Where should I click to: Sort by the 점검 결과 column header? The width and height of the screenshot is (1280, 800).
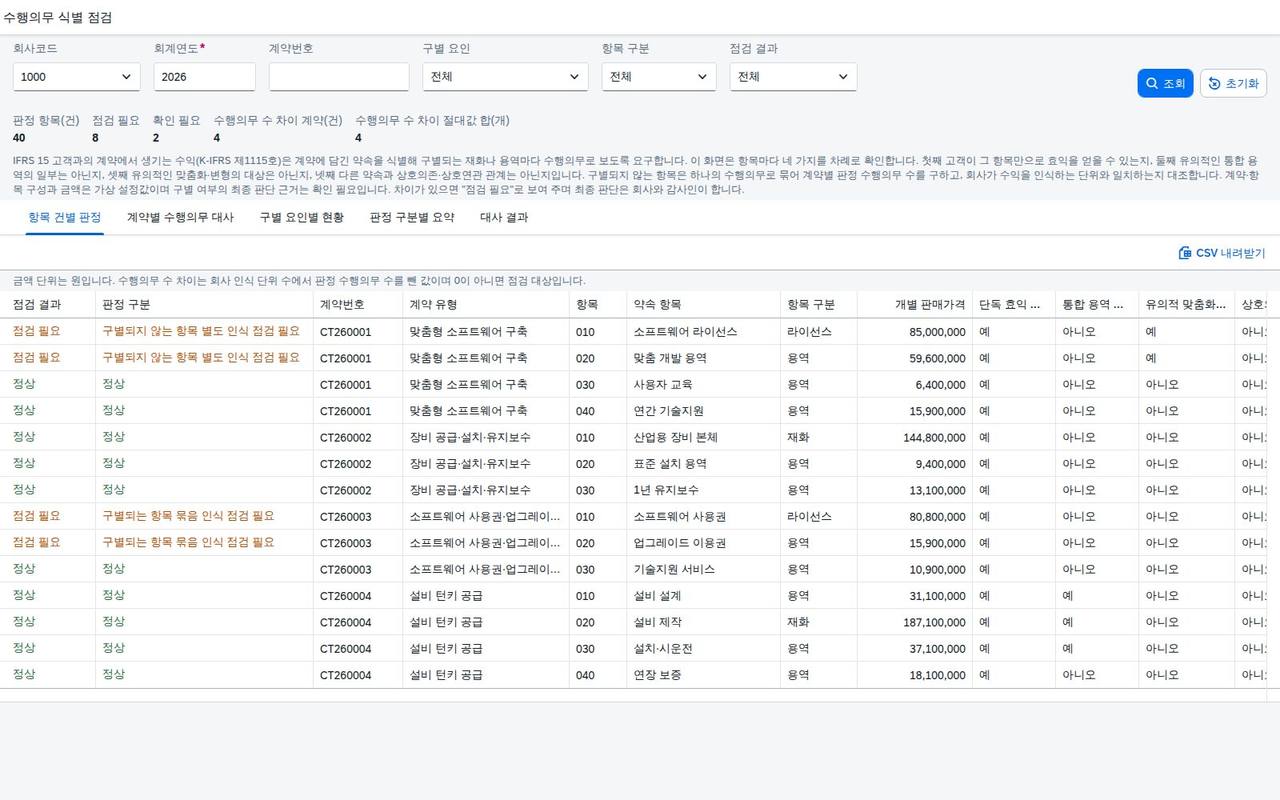coord(50,305)
